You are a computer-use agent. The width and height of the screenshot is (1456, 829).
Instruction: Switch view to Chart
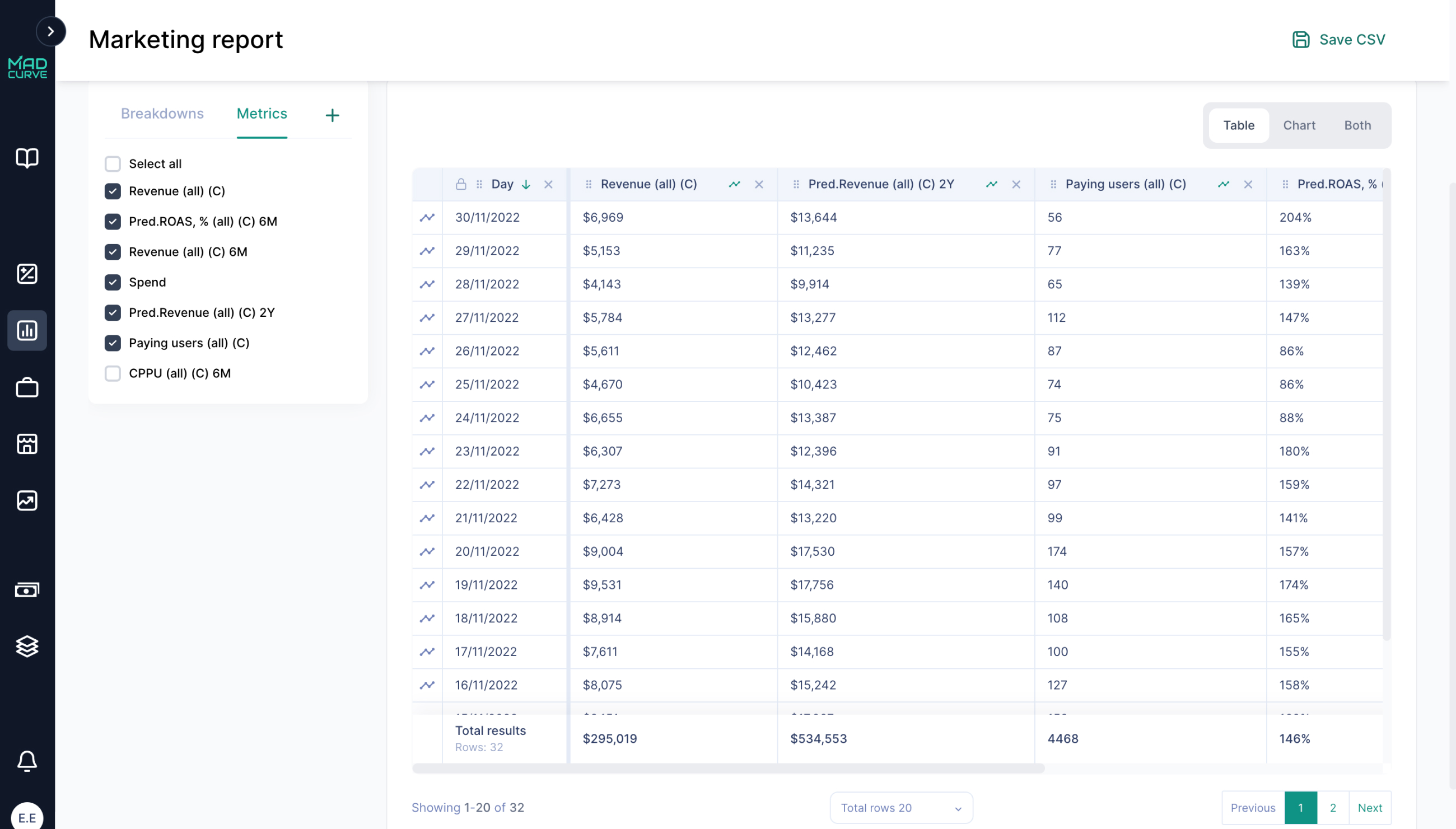click(1299, 125)
